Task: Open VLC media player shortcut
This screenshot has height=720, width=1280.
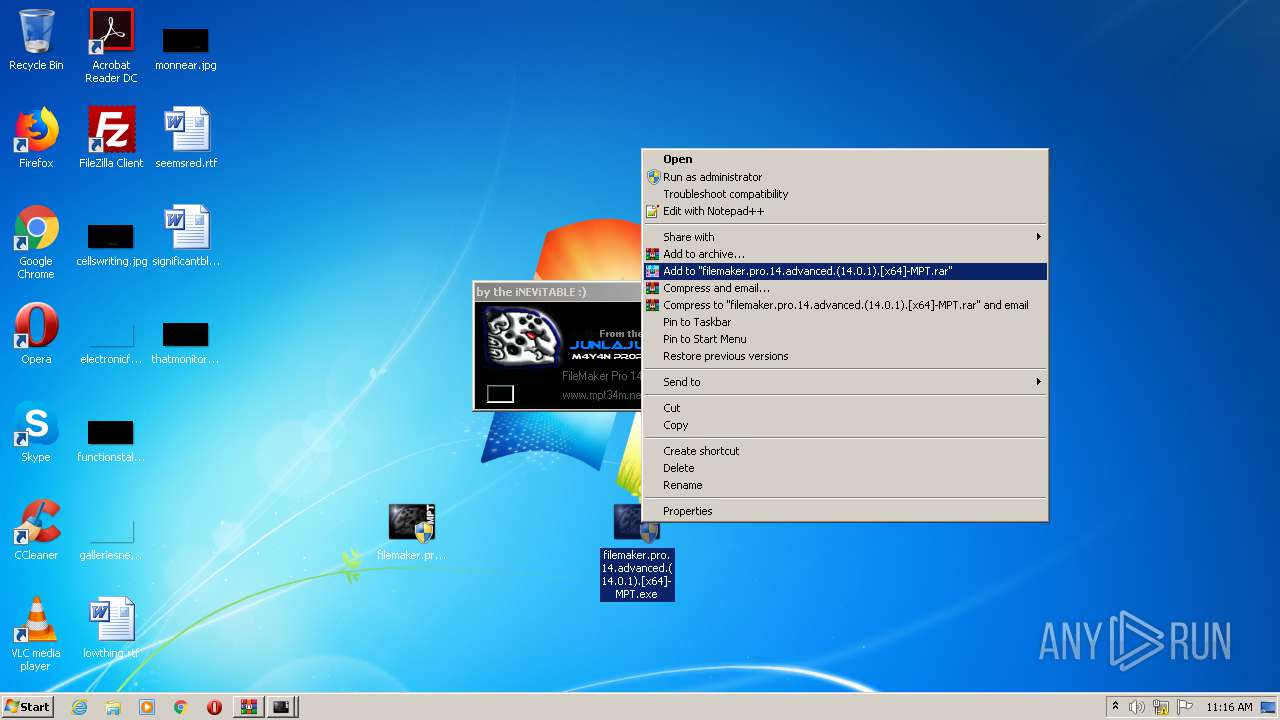Action: coord(36,634)
